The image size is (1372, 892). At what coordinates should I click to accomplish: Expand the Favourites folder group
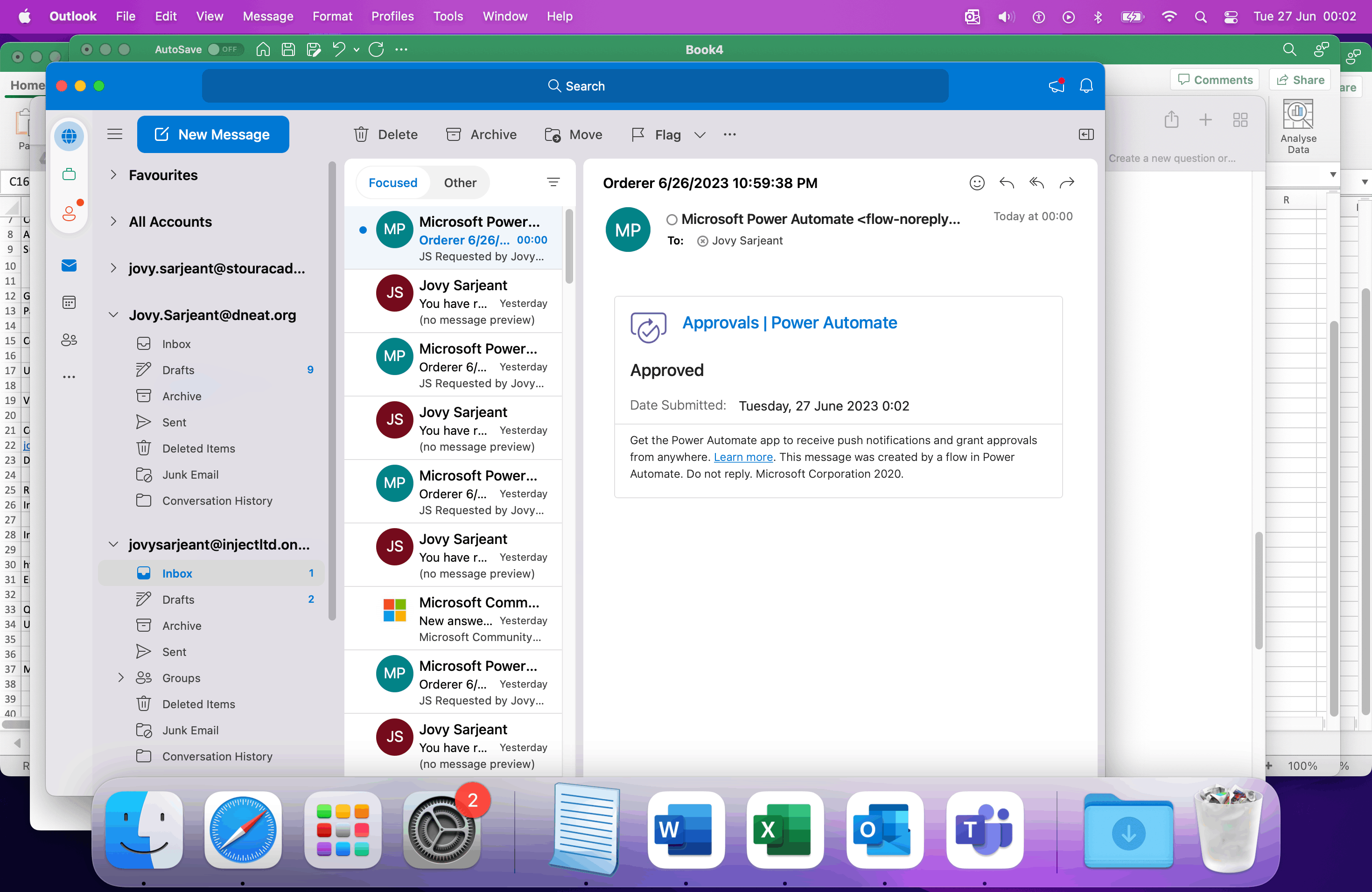[113, 174]
